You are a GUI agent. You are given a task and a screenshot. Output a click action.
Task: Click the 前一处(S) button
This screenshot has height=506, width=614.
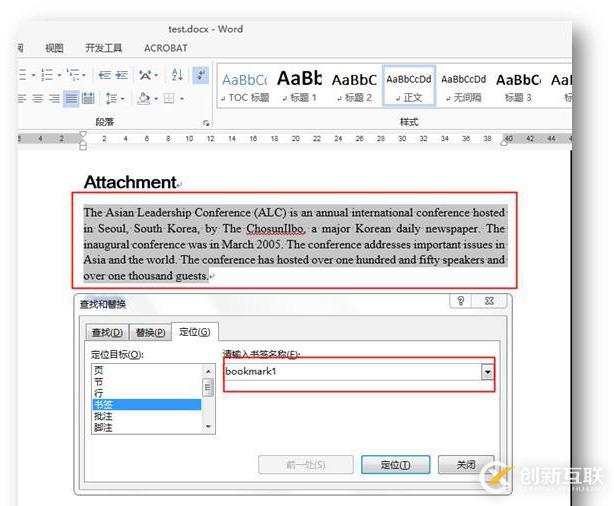pos(306,465)
